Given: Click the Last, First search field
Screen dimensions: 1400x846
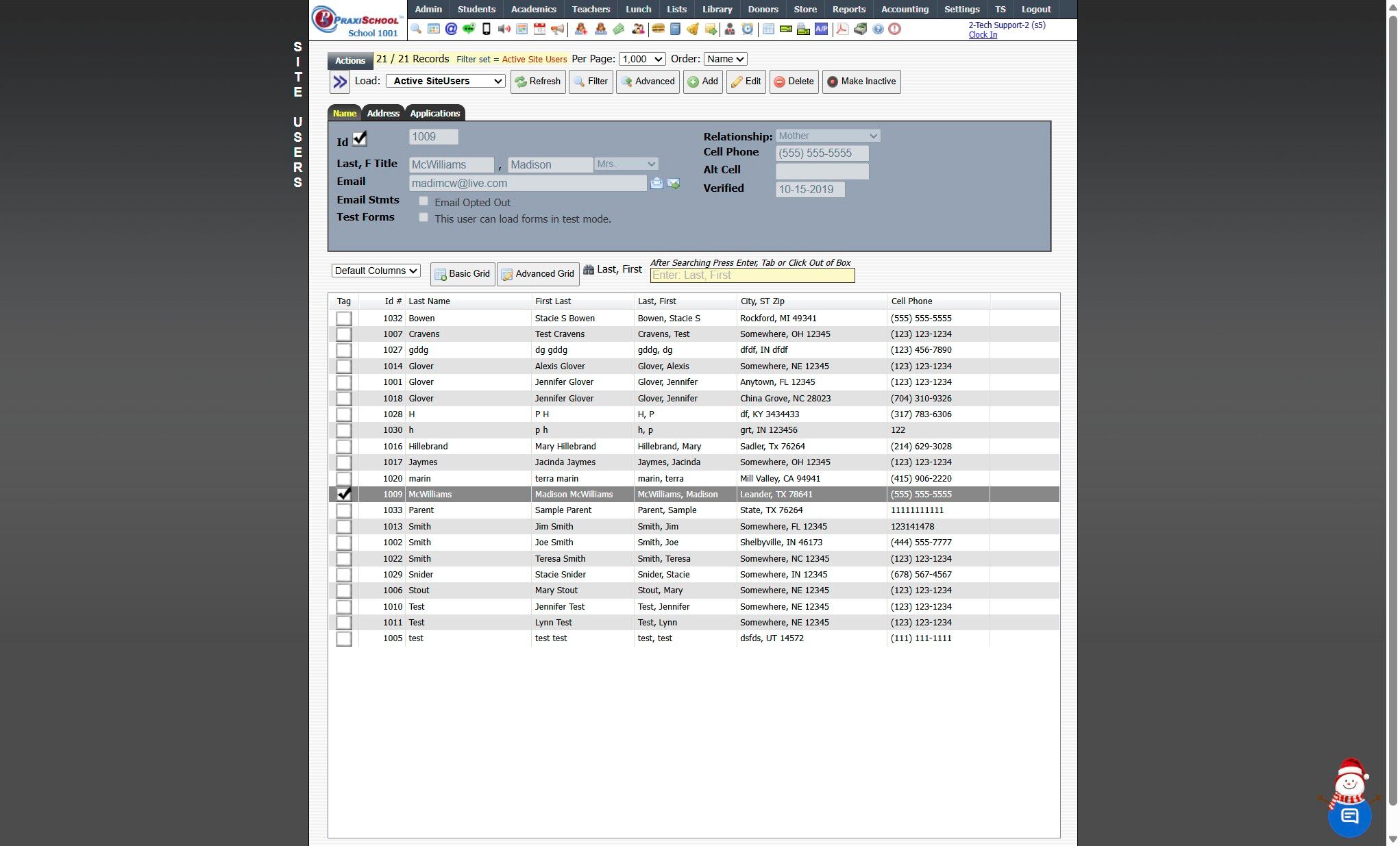Looking at the screenshot, I should (752, 275).
